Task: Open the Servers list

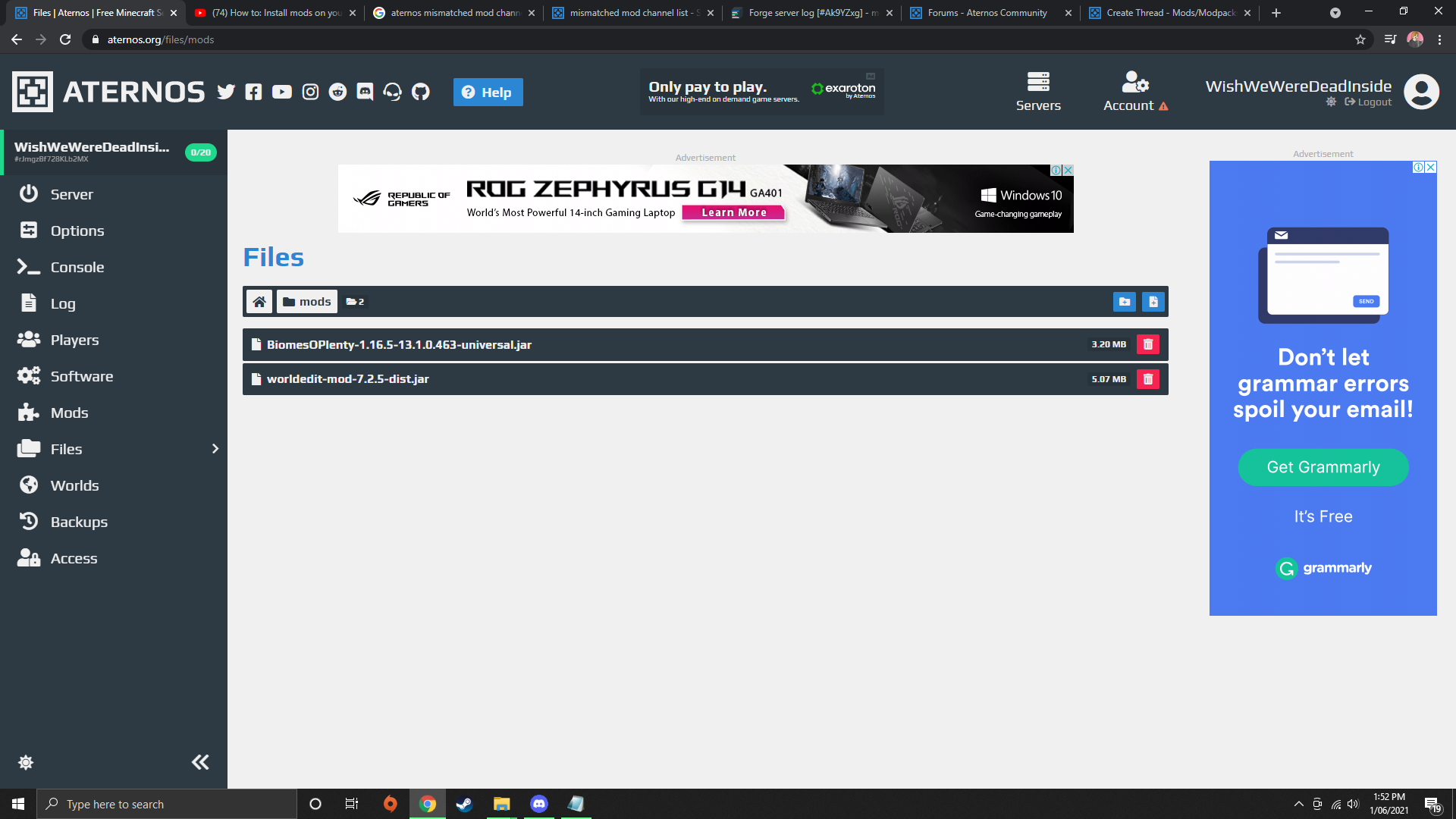Action: [x=1038, y=92]
